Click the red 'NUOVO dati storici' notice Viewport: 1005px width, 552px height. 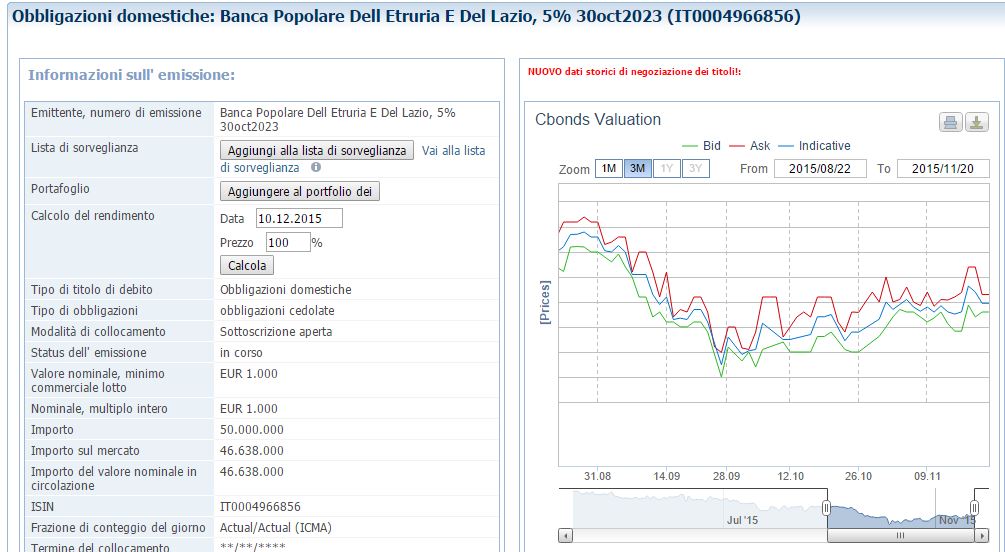point(635,72)
